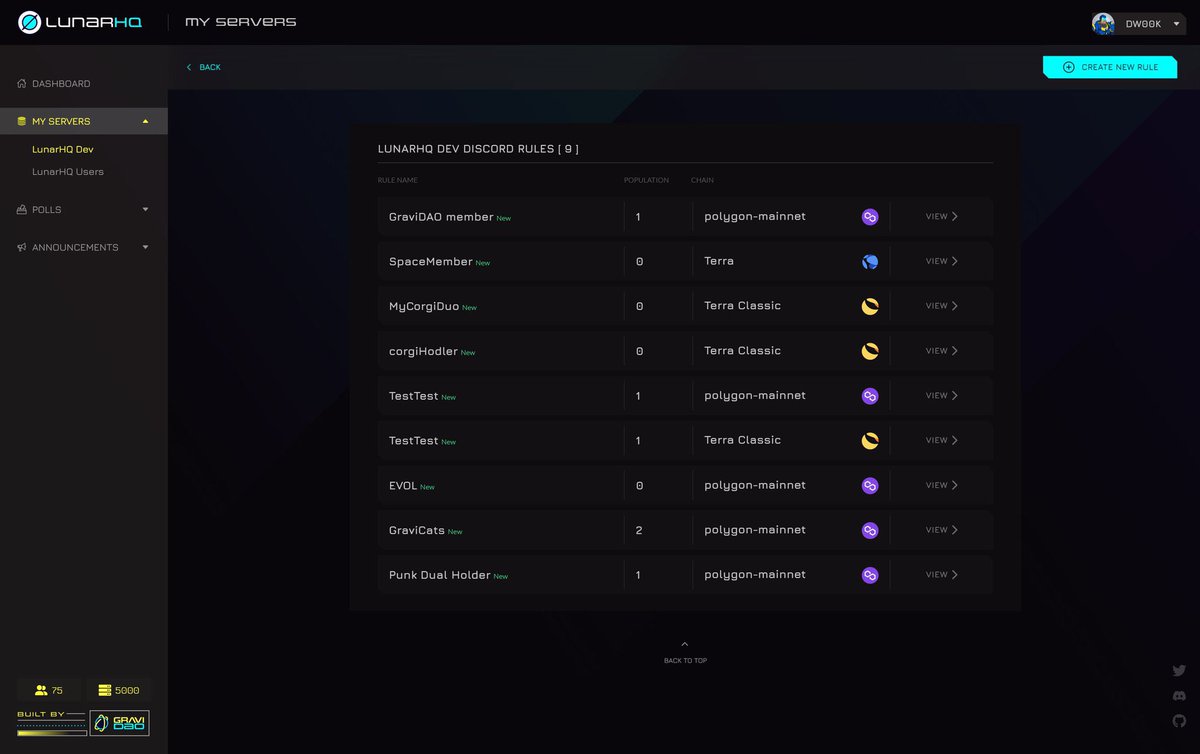Click the Terra icon in SpaceMember row

click(870, 261)
